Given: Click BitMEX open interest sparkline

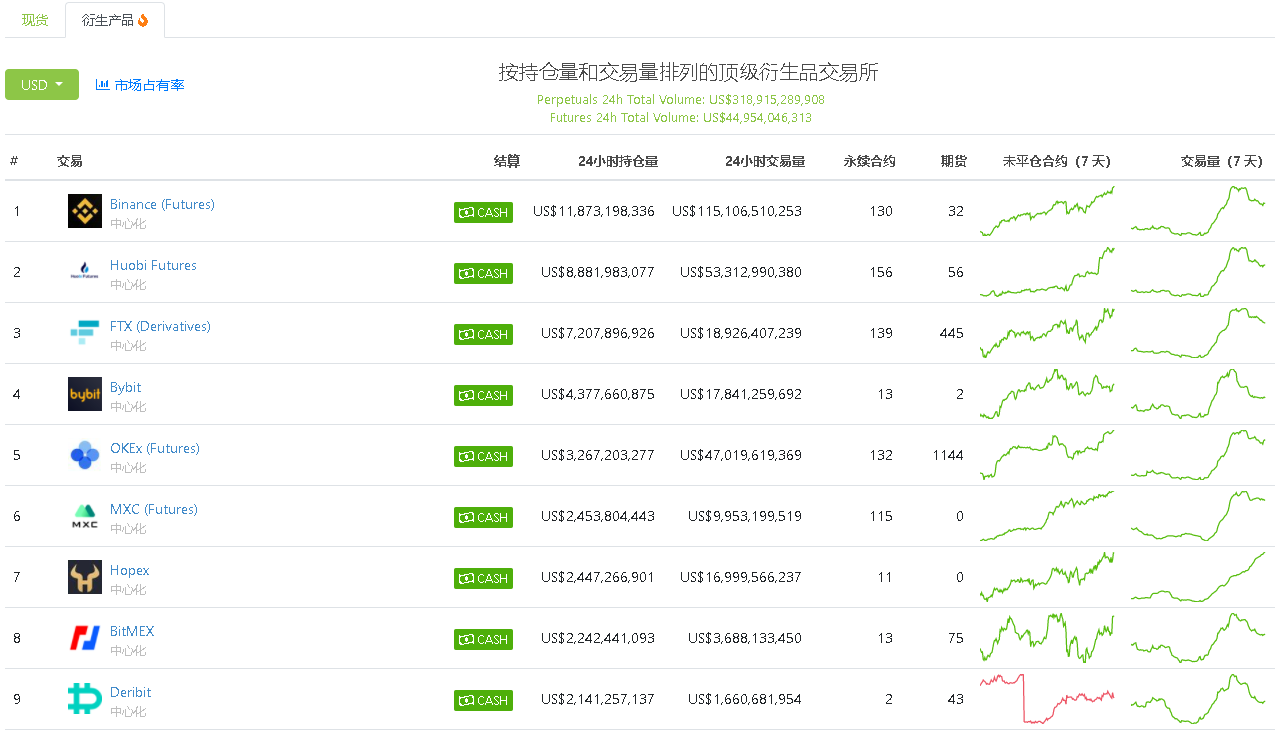Looking at the screenshot, I should tap(1047, 638).
